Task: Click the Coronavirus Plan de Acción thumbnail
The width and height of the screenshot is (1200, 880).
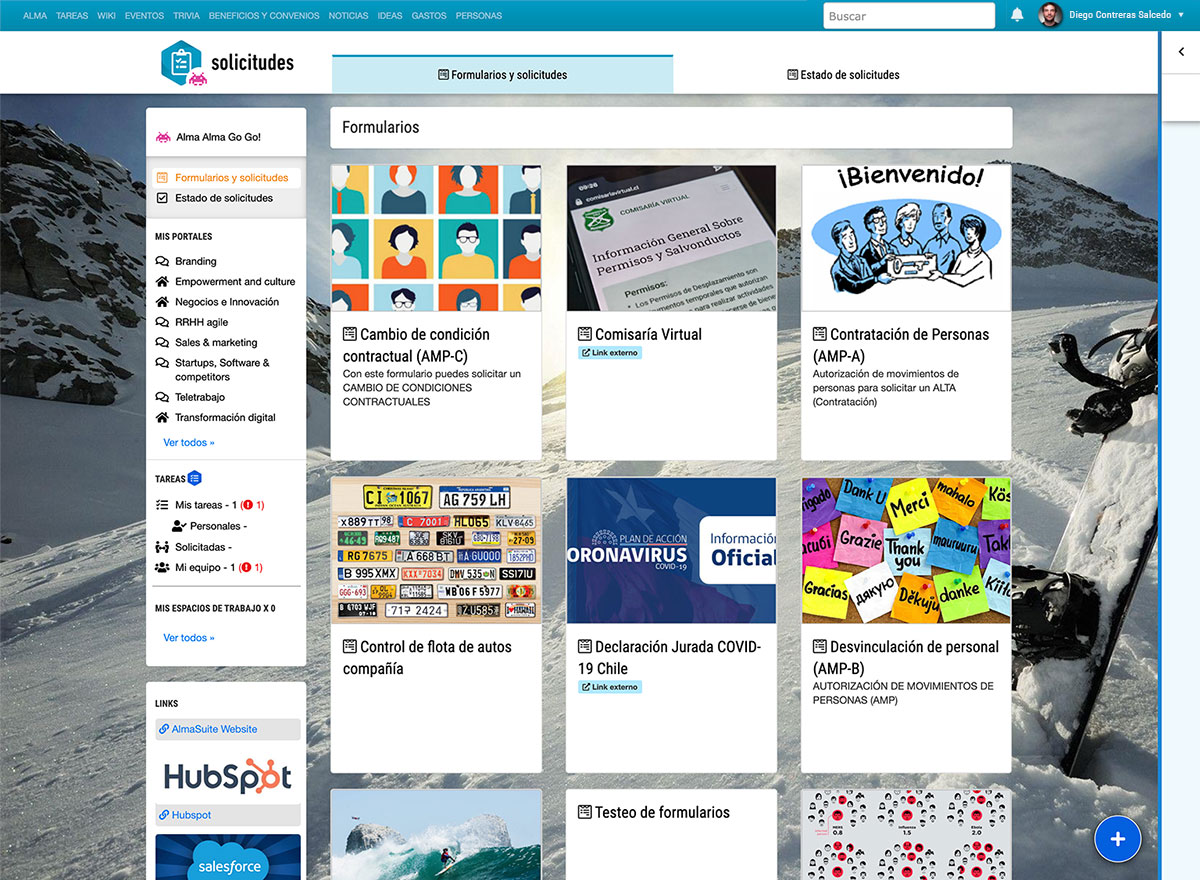Action: (671, 550)
